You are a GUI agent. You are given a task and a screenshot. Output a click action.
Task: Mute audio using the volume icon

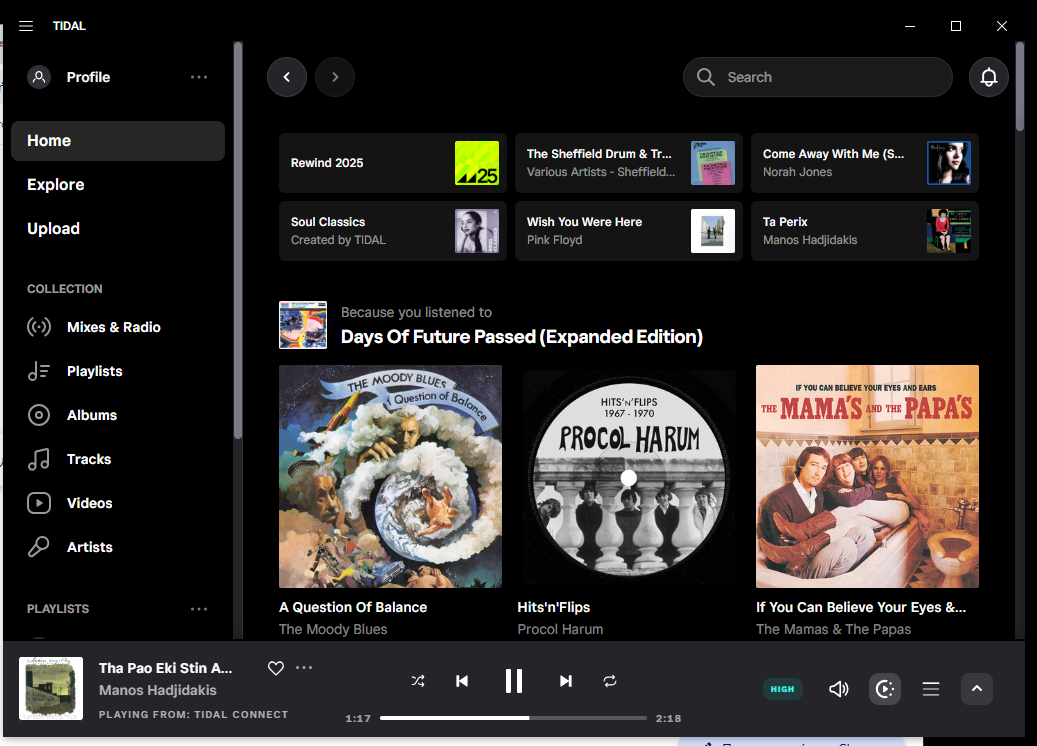[838, 688]
